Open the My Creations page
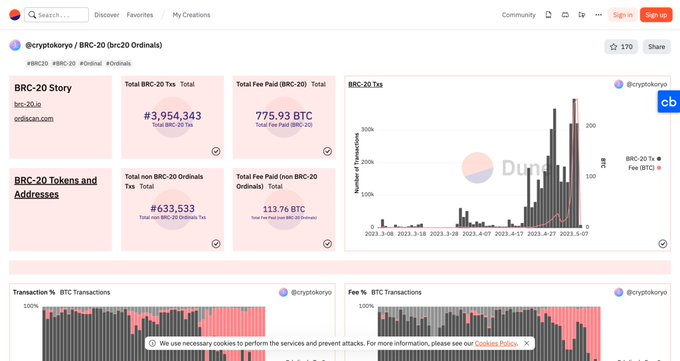Viewport: 680px width, 361px height. (x=191, y=15)
